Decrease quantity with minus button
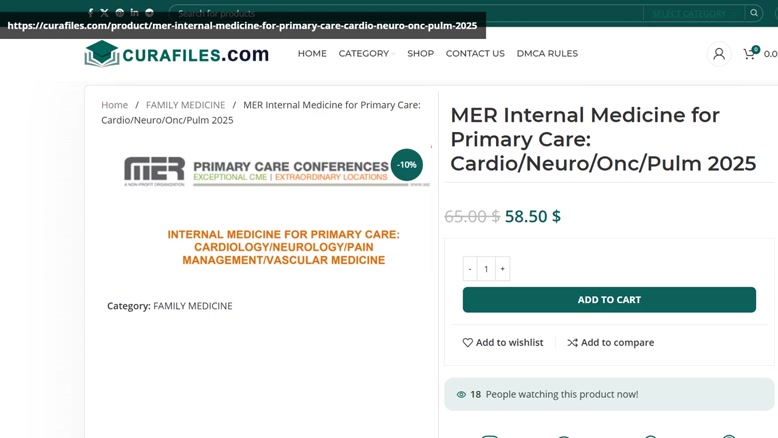The width and height of the screenshot is (778, 438). point(470,269)
